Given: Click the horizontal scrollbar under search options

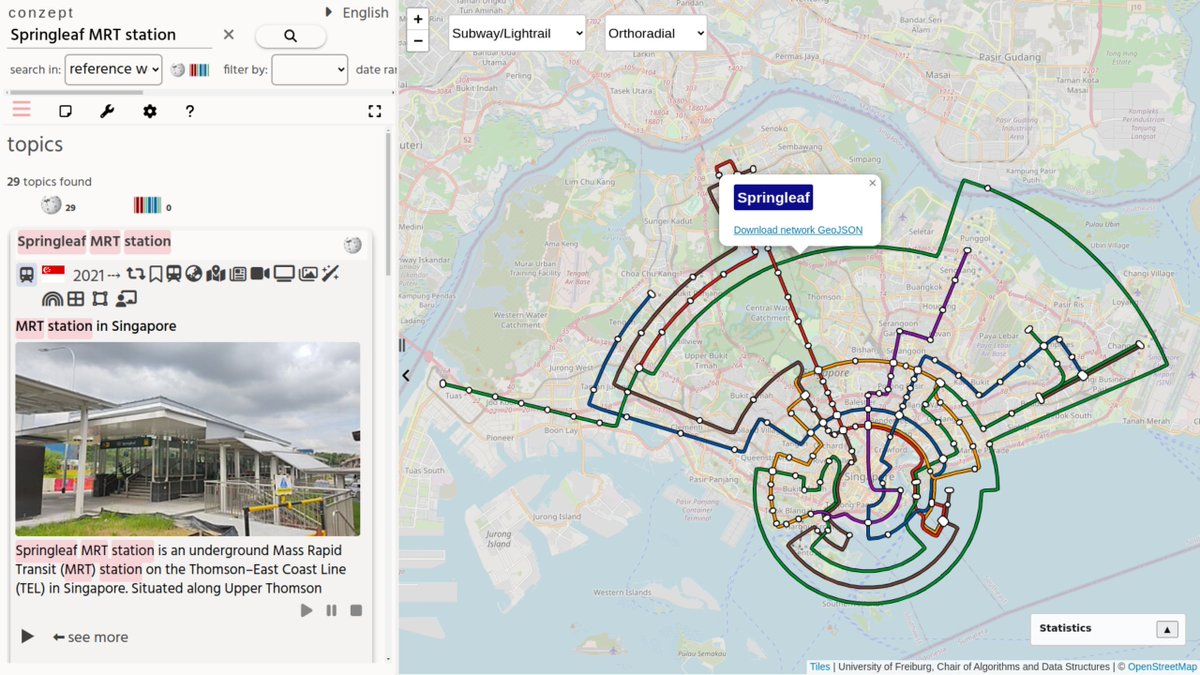Looking at the screenshot, I should (75, 92).
